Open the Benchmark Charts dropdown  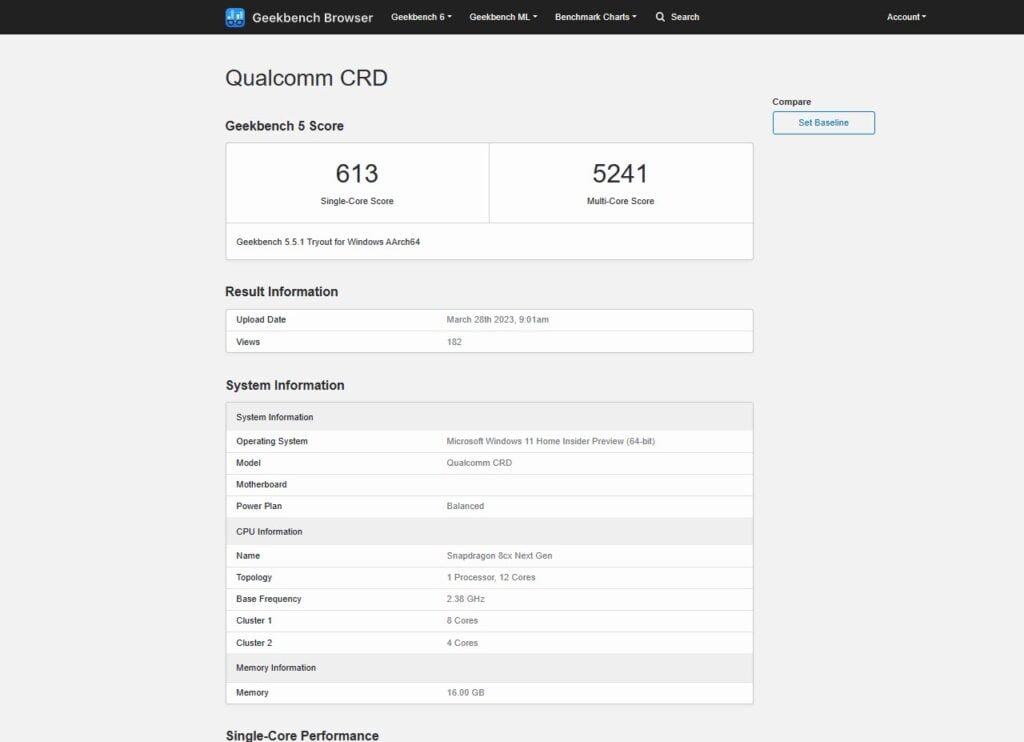click(x=596, y=17)
